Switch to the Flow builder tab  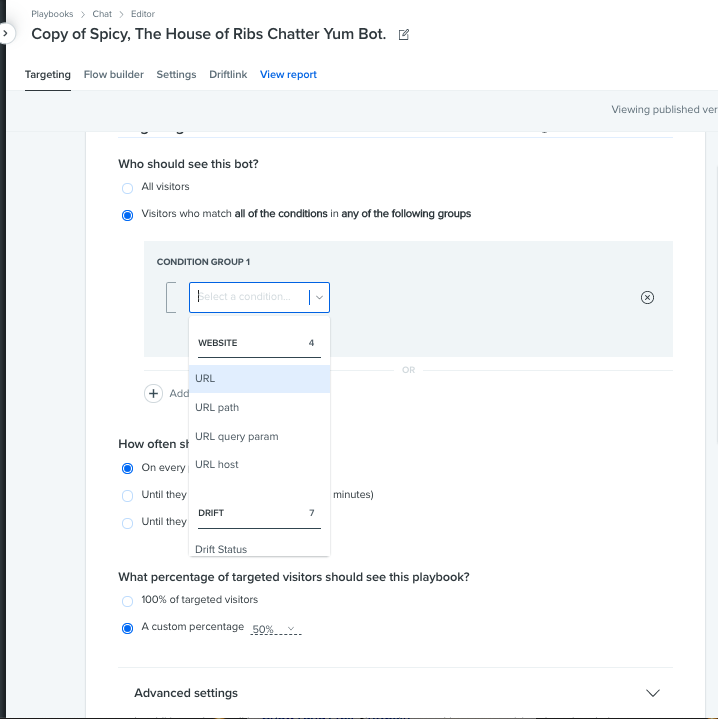tap(114, 74)
